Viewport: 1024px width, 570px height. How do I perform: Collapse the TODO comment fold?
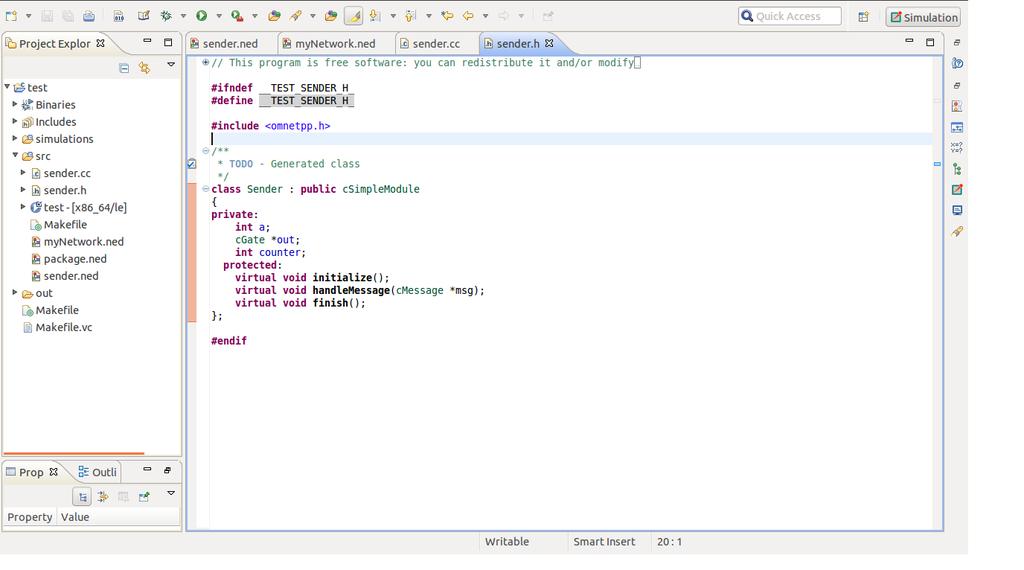205,151
